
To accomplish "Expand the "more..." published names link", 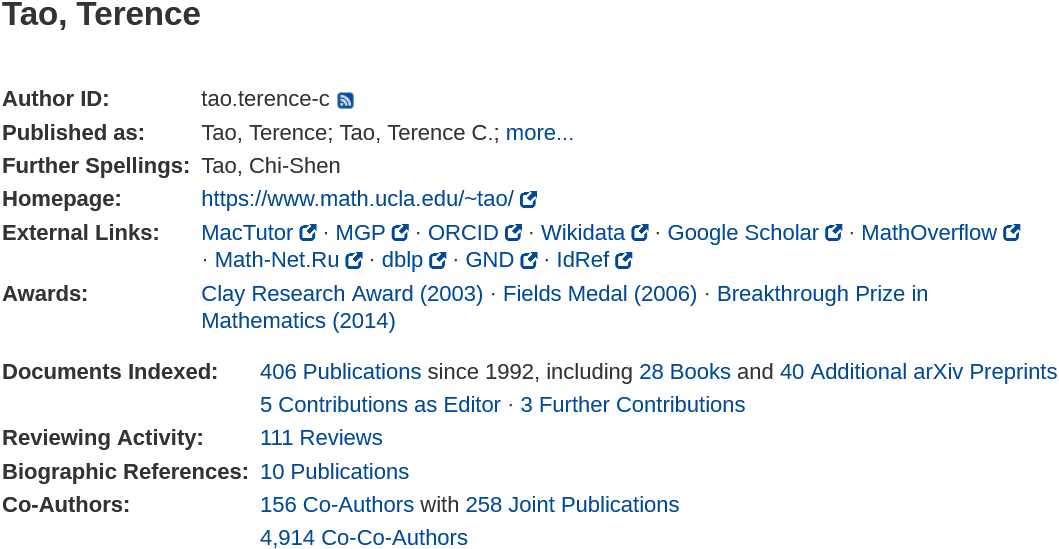I will point(539,133).
